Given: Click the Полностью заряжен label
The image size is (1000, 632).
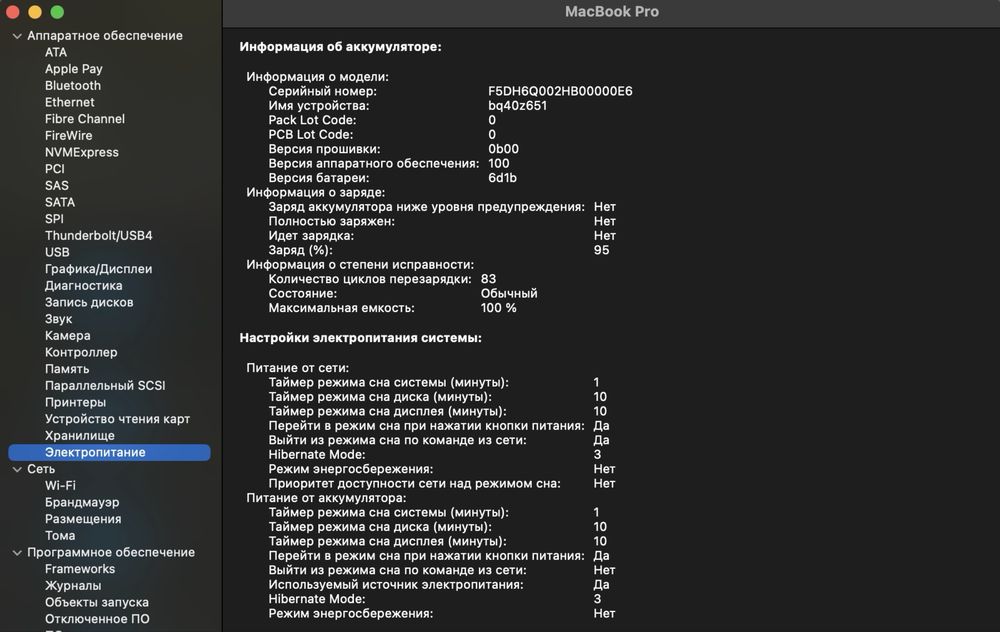Looking at the screenshot, I should tap(331, 221).
